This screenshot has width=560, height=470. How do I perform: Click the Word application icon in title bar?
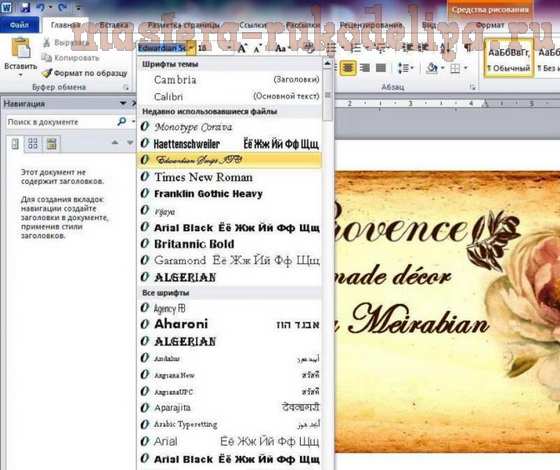coord(6,8)
